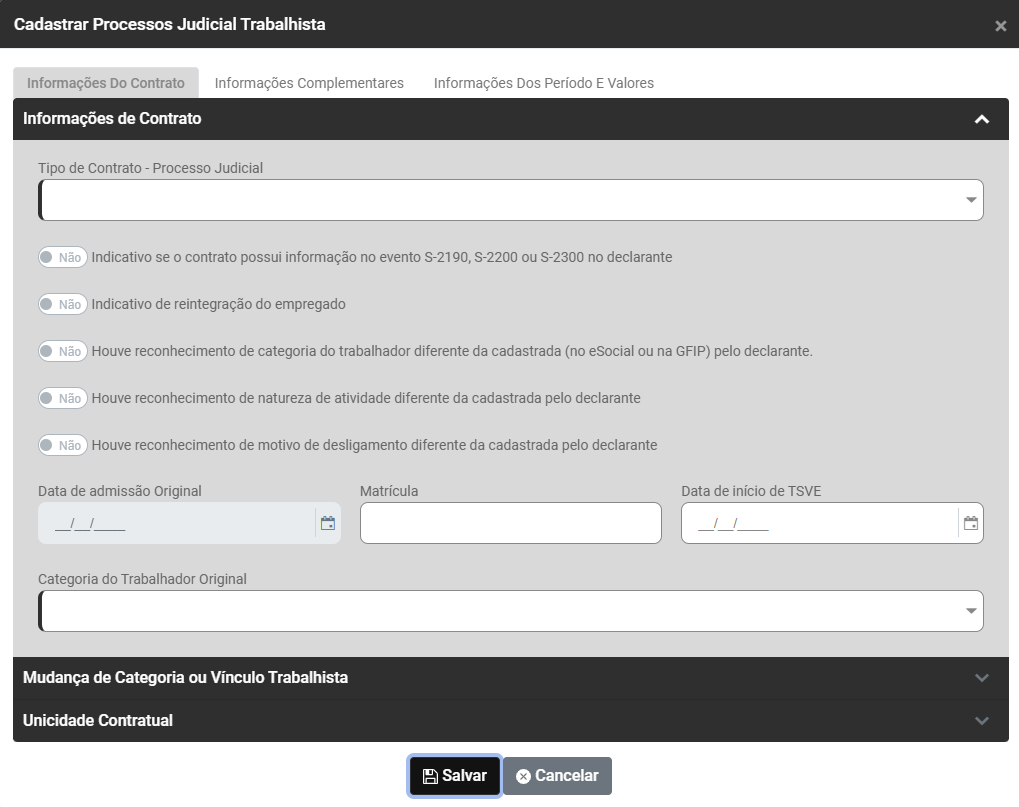The image size is (1019, 807).
Task: Open the Tipo de Contrato dropdown
Action: coord(510,200)
